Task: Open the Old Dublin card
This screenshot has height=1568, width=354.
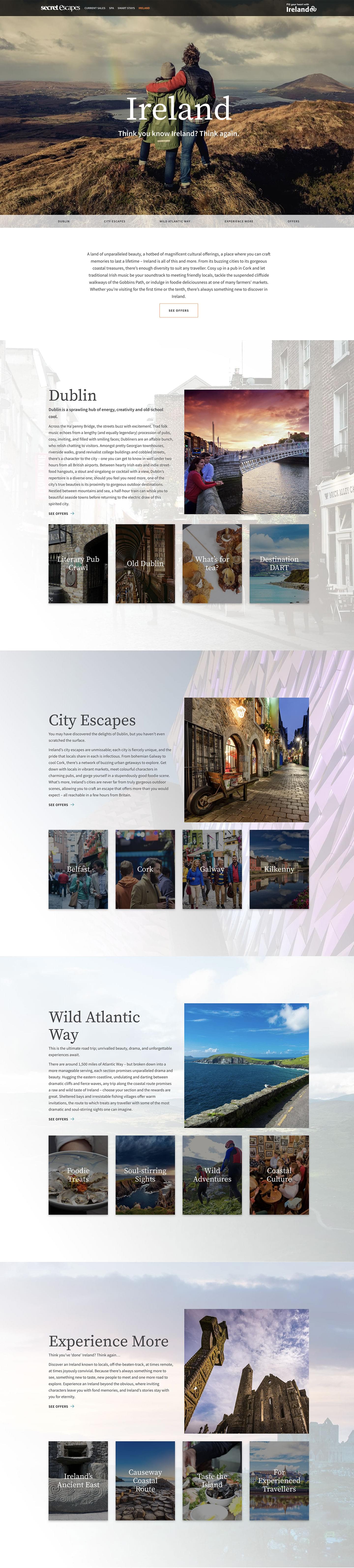Action: coord(145,564)
